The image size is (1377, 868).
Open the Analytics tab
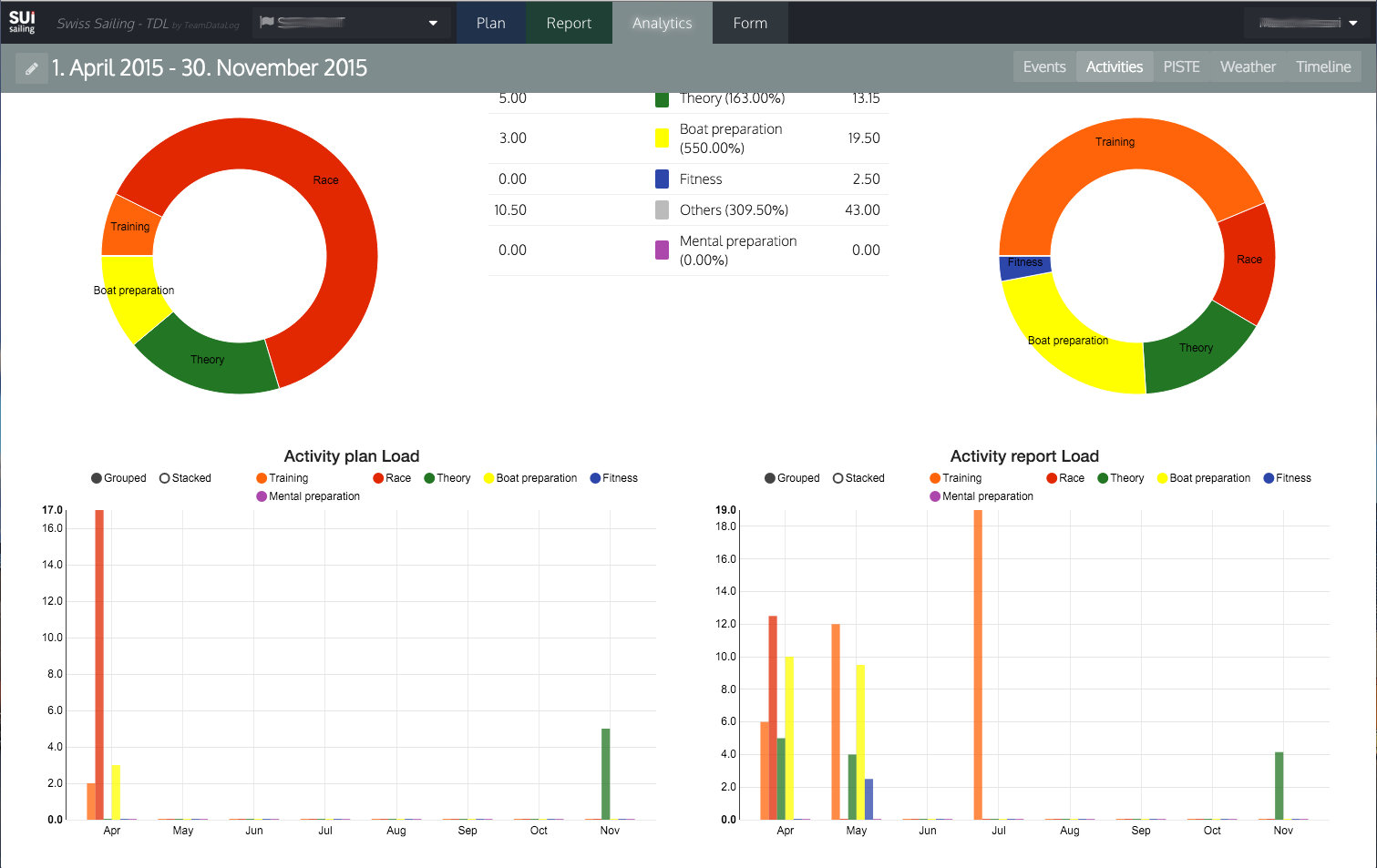click(662, 23)
